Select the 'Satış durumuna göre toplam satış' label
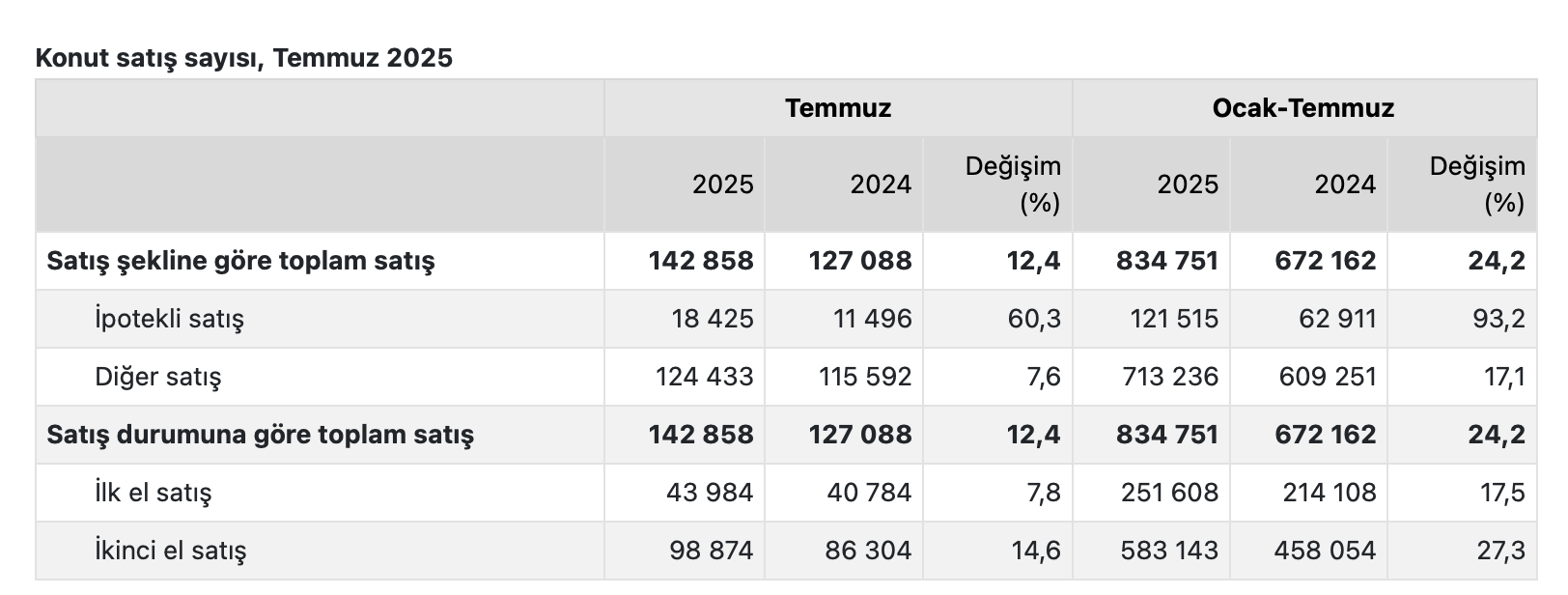The image size is (1568, 595). point(260,435)
